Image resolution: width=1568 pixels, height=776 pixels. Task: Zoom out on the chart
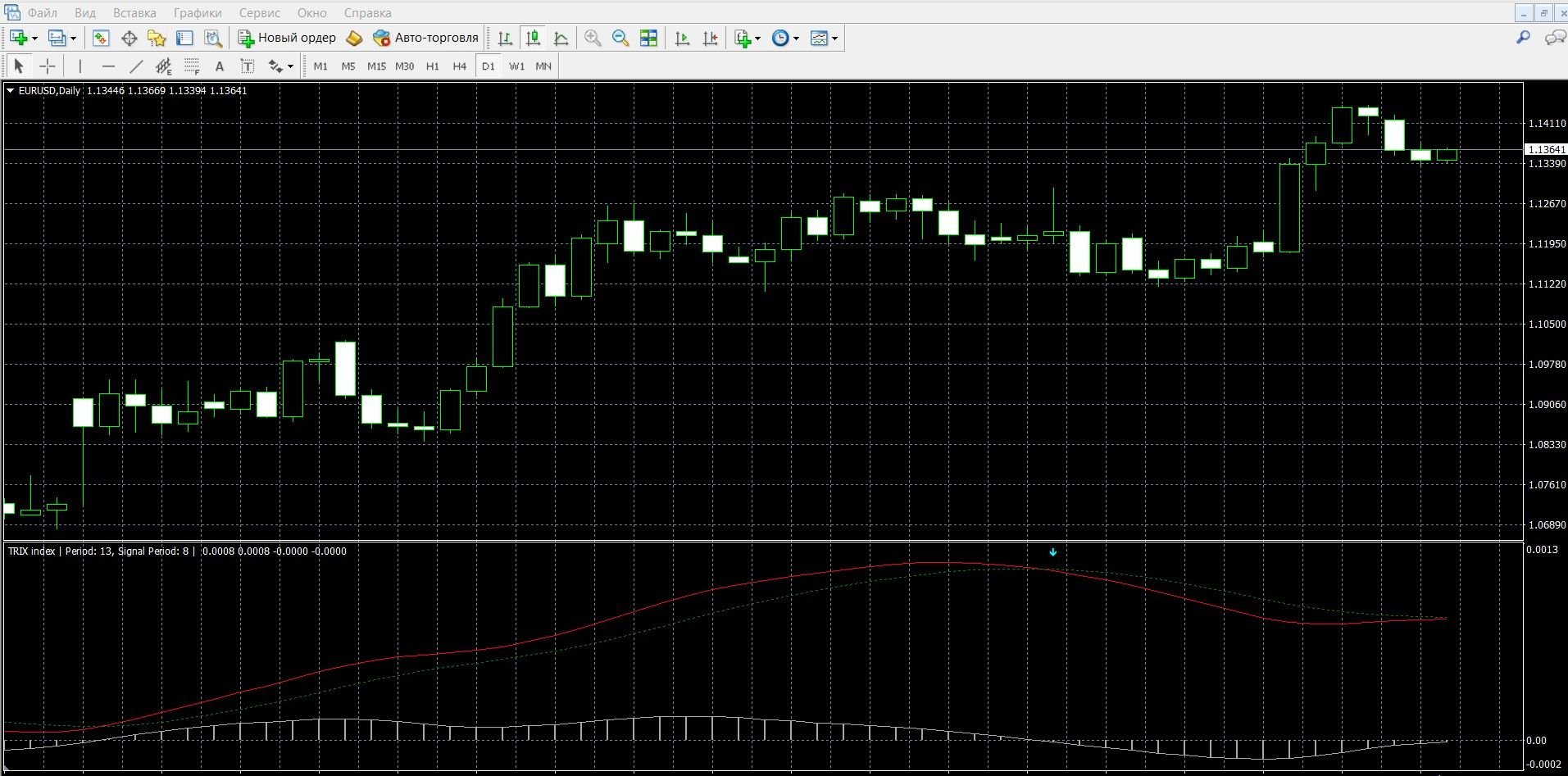tap(620, 38)
